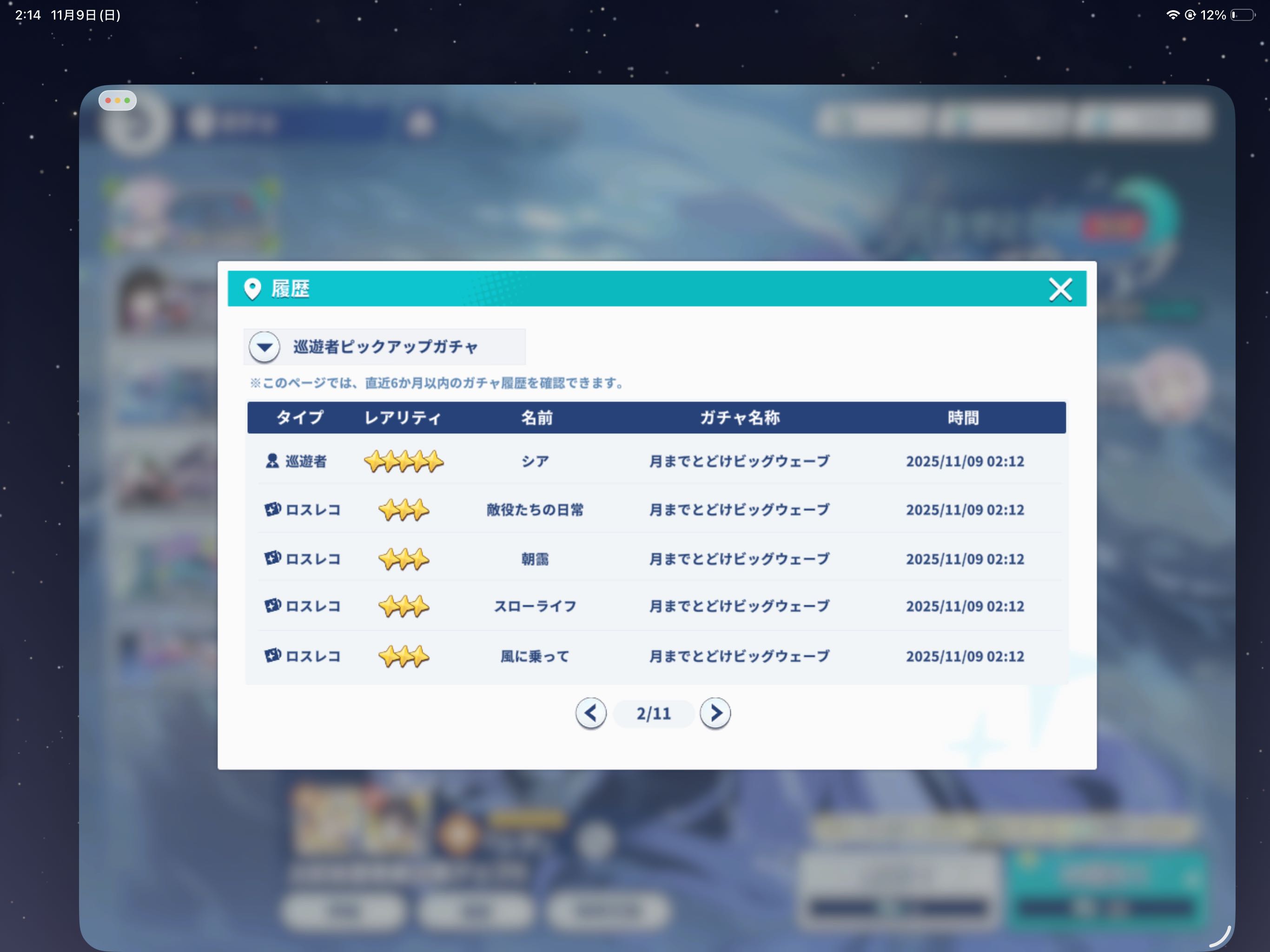Click the 2/11 page indicator
Screen dimensions: 1270x952
654,714
